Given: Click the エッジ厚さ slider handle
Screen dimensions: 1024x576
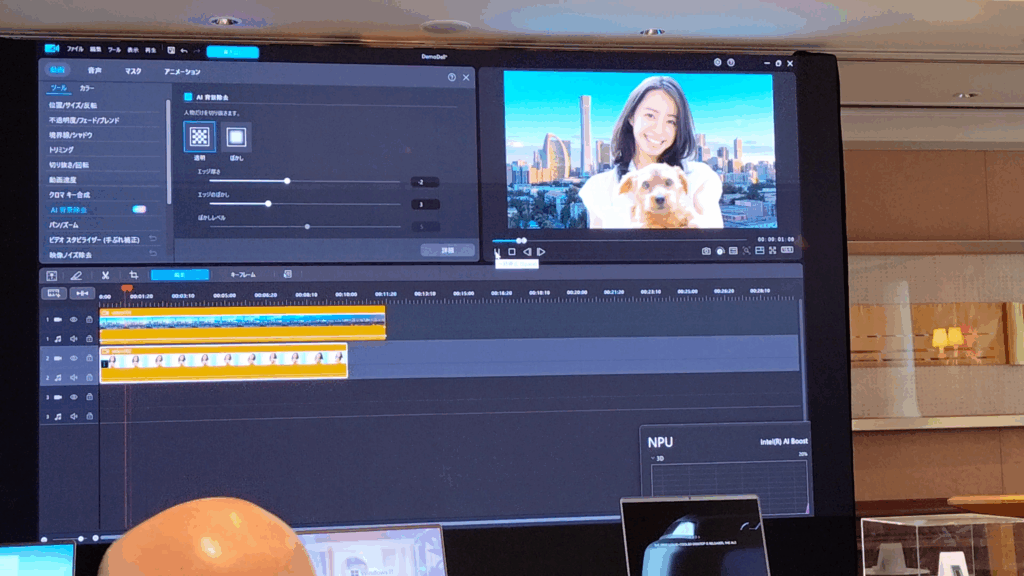Looking at the screenshot, I should click(287, 181).
